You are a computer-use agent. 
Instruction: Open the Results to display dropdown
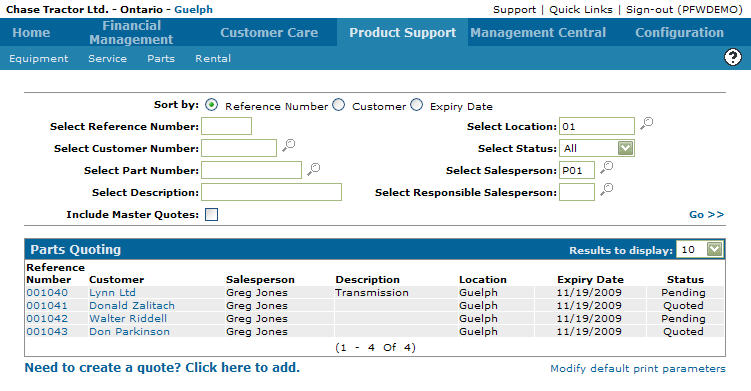pyautogui.click(x=700, y=249)
